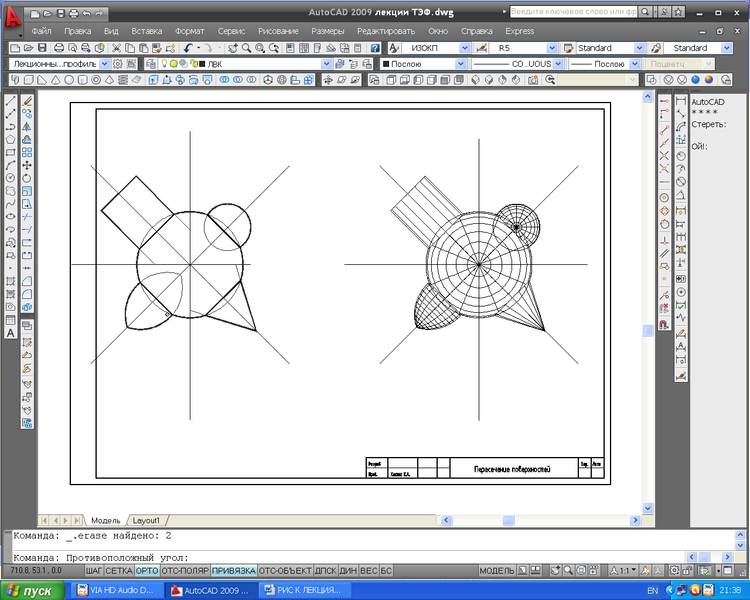Choose the Move tool

(x=27, y=165)
